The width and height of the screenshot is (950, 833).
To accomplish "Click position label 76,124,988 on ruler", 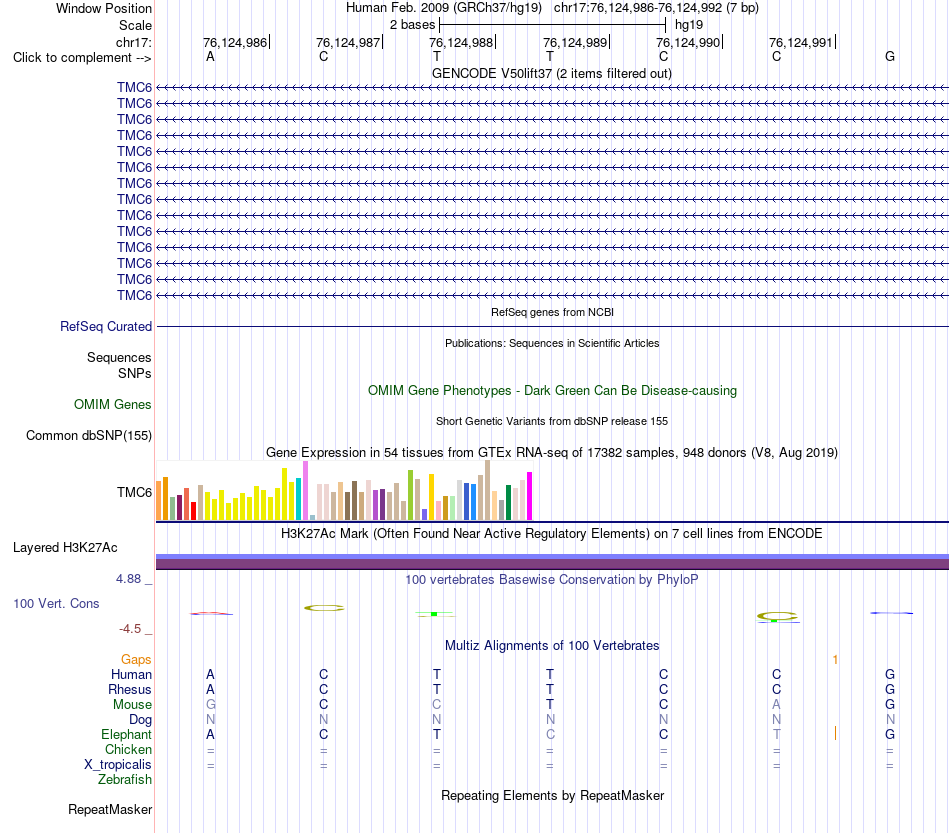I will coord(461,42).
